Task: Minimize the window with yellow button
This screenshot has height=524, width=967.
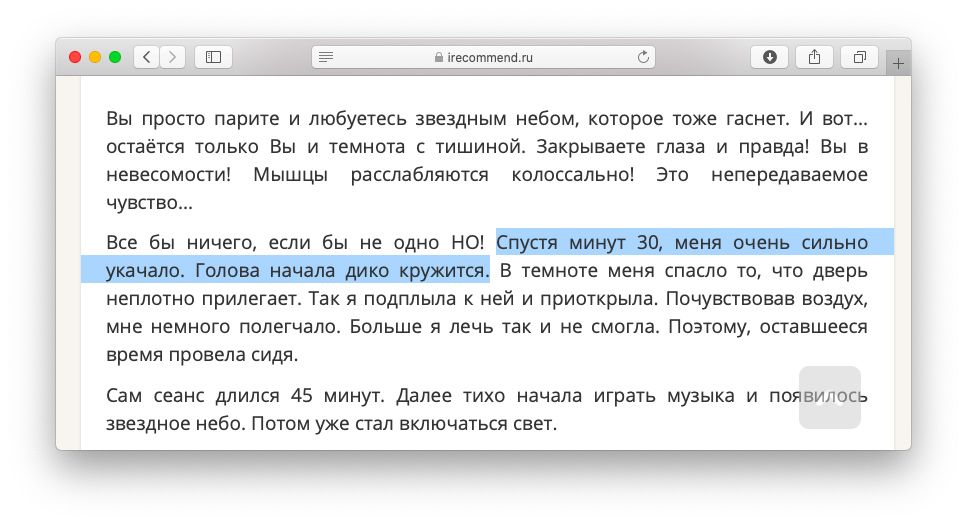Action: [x=95, y=57]
